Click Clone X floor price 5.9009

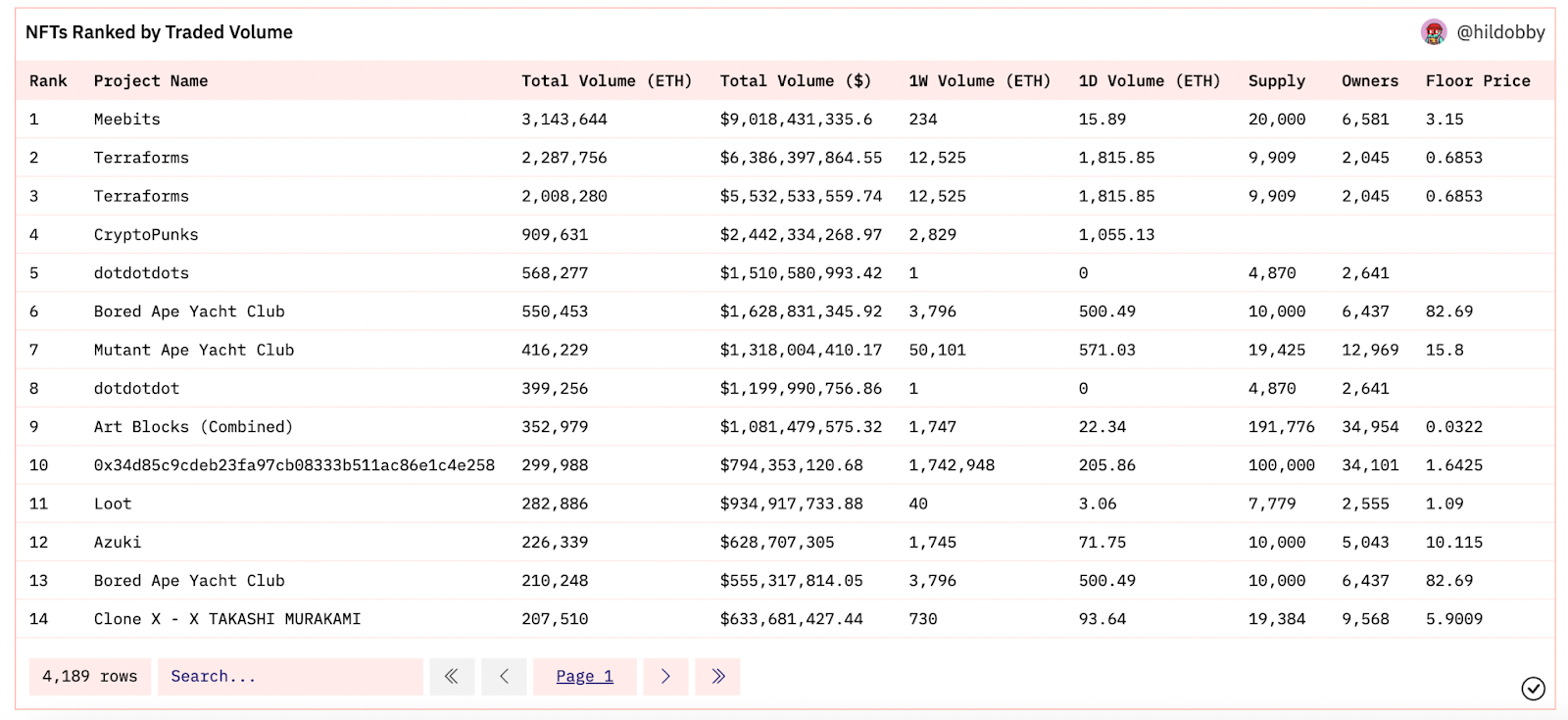pos(1454,619)
